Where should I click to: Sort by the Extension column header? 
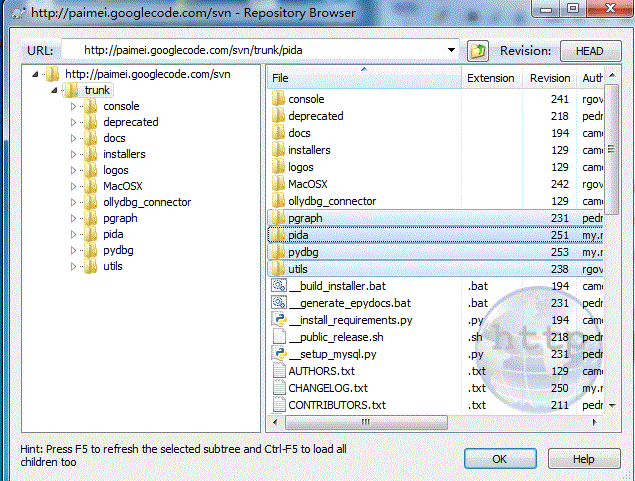[490, 78]
